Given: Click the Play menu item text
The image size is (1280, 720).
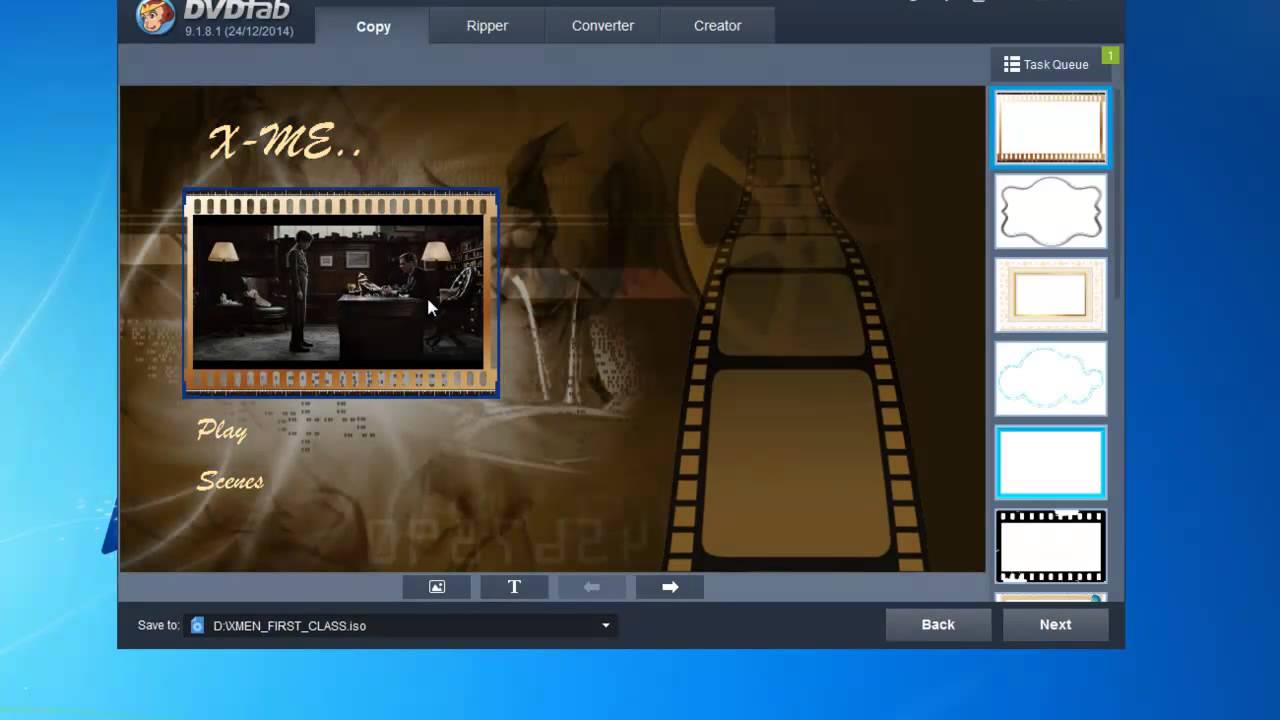Looking at the screenshot, I should tap(222, 430).
